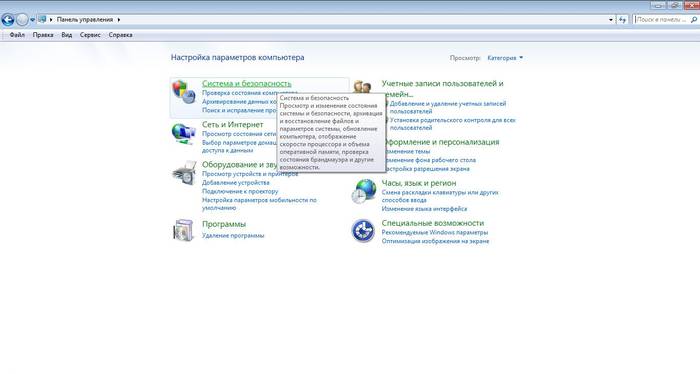This screenshot has width=700, height=374.
Task: Click Добавление и удаление учетных записей link
Action: click(x=448, y=108)
